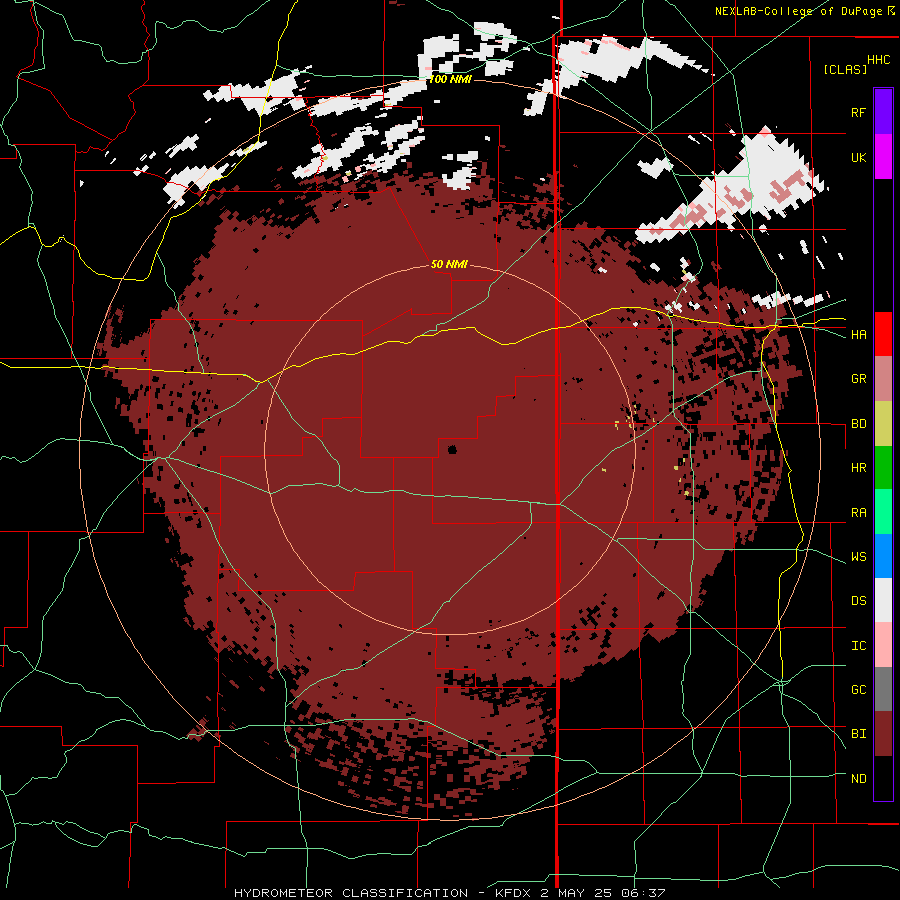This screenshot has width=900, height=900.
Task: Click the RF legend label
Action: pyautogui.click(x=858, y=112)
